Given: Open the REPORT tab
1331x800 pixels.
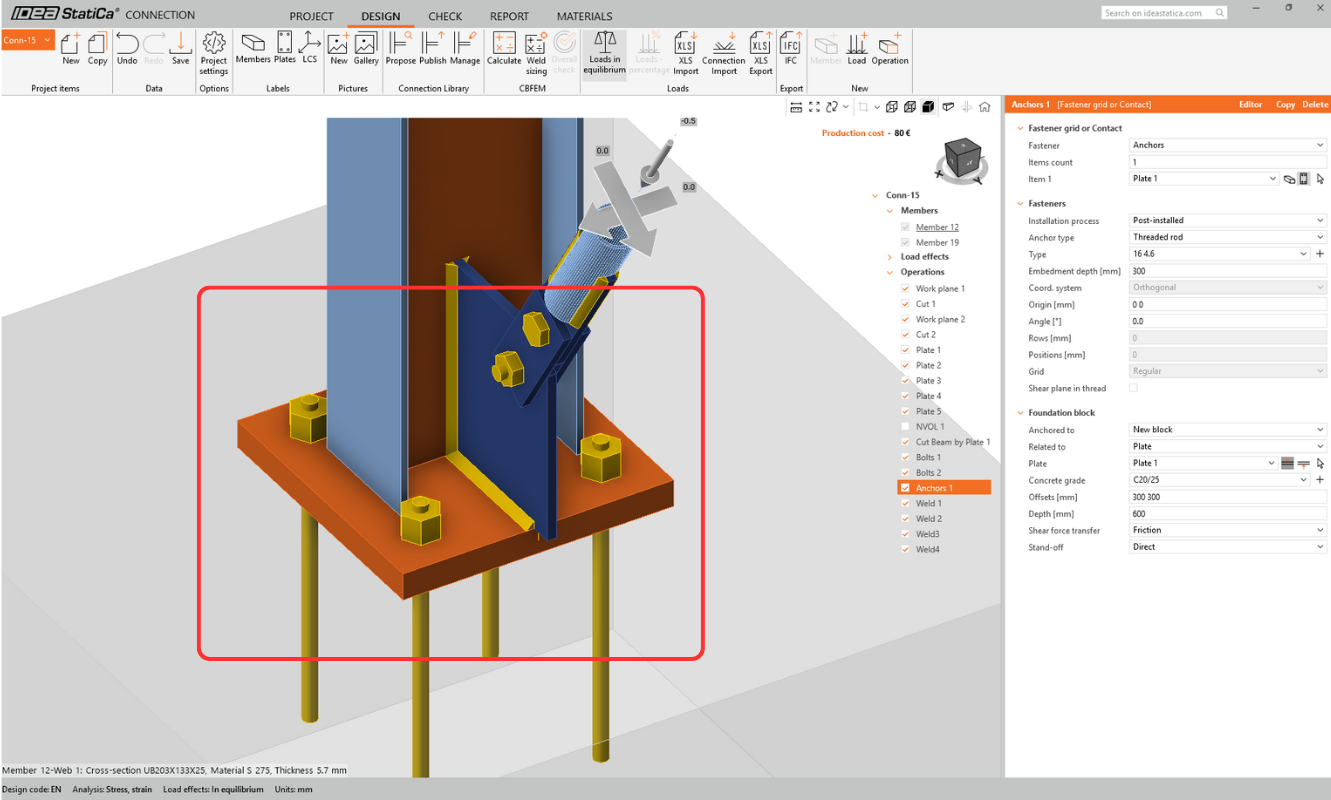Looking at the screenshot, I should click(x=509, y=17).
